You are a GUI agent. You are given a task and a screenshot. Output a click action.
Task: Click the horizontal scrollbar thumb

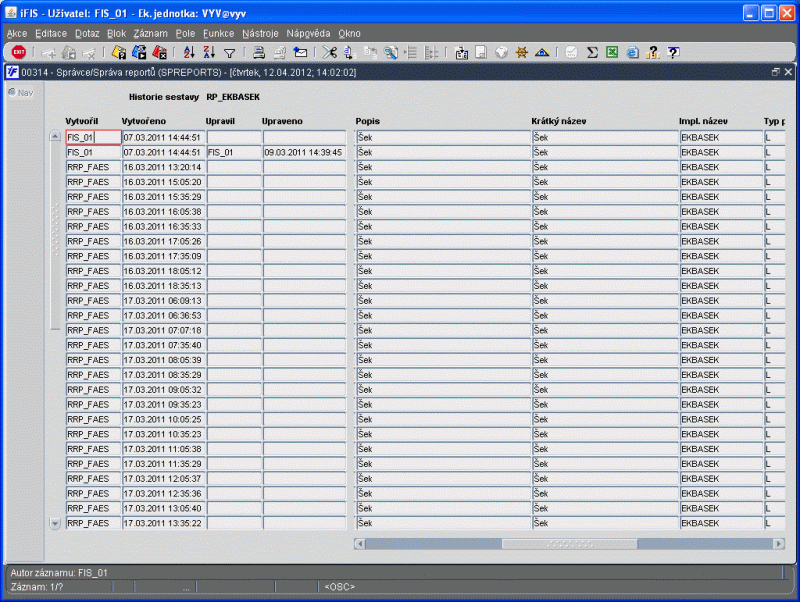click(569, 544)
